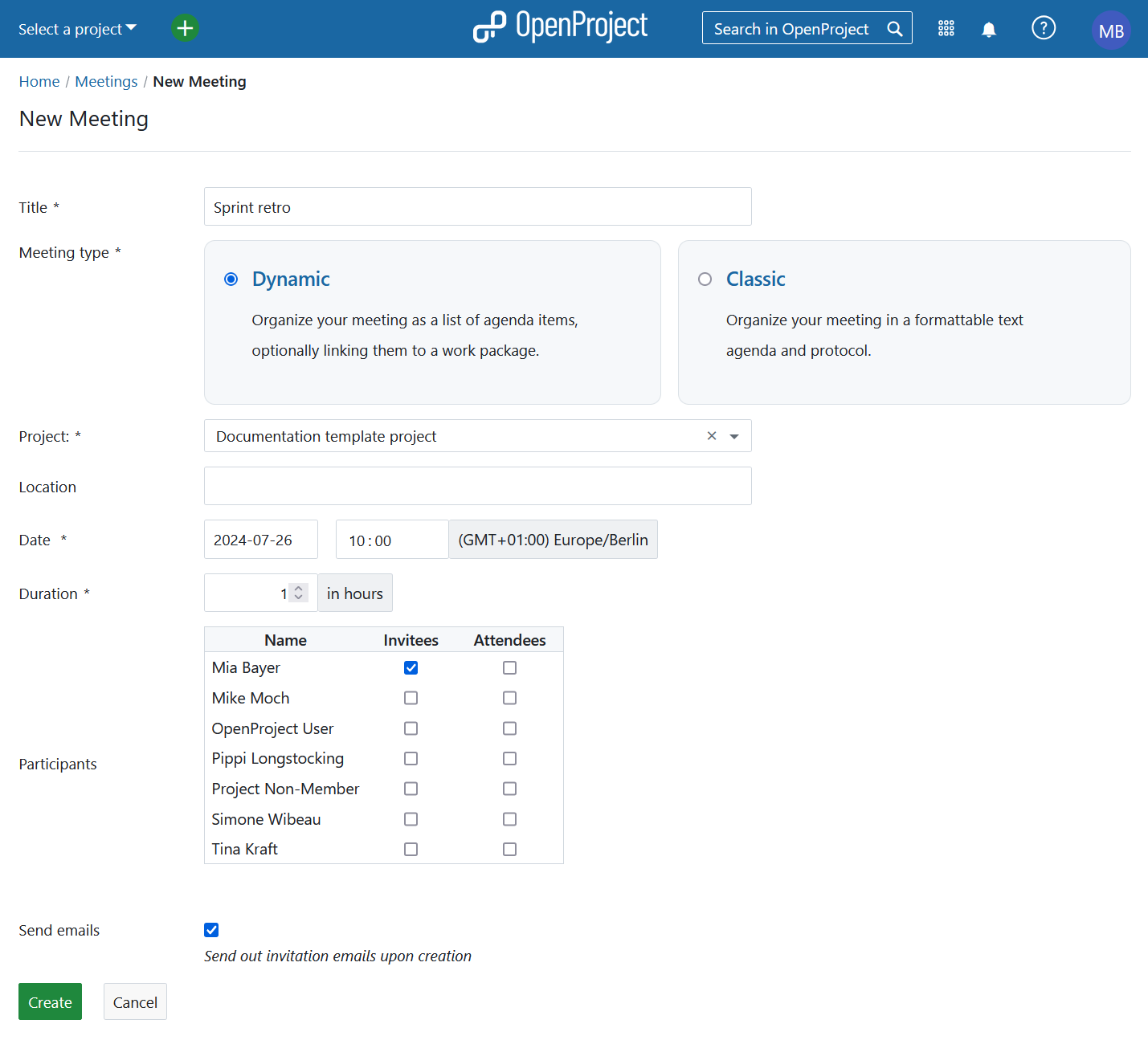Click the green plus create icon
Screen dimensions: 1148x1044
[x=185, y=28]
